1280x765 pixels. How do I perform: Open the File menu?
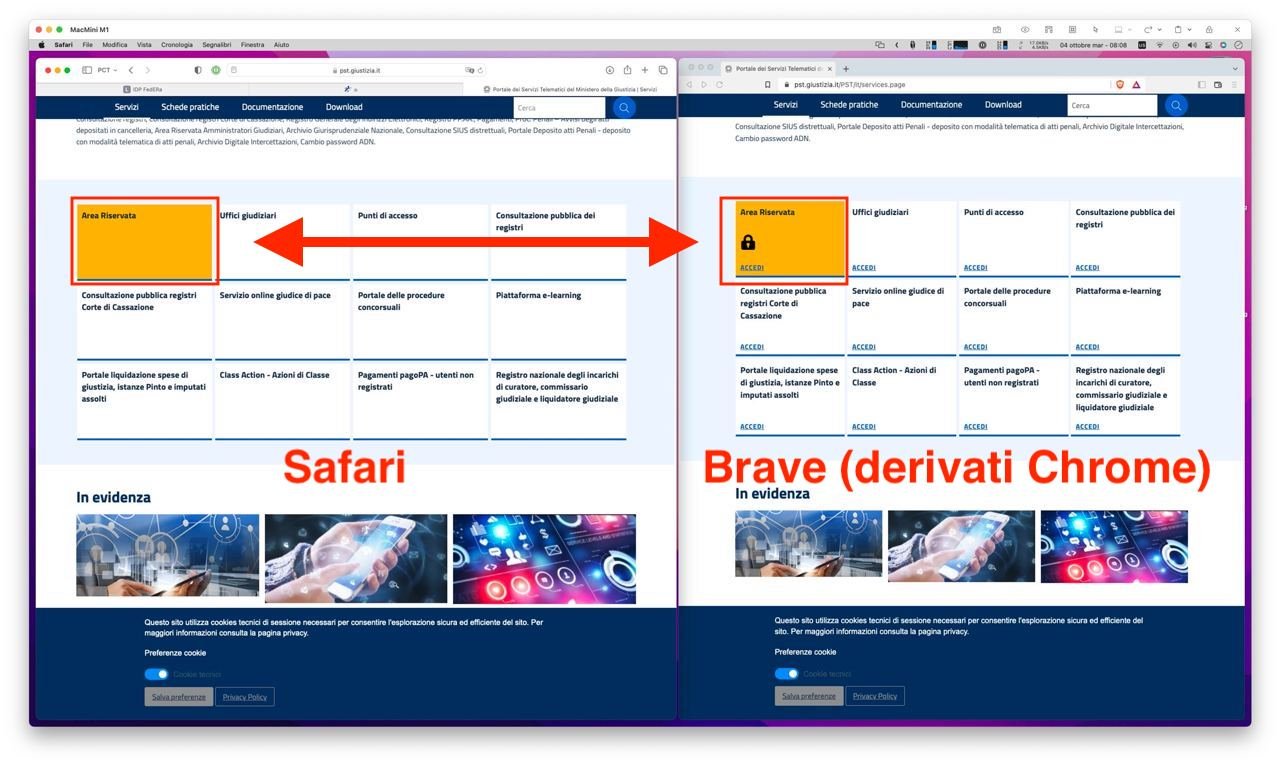coord(88,45)
